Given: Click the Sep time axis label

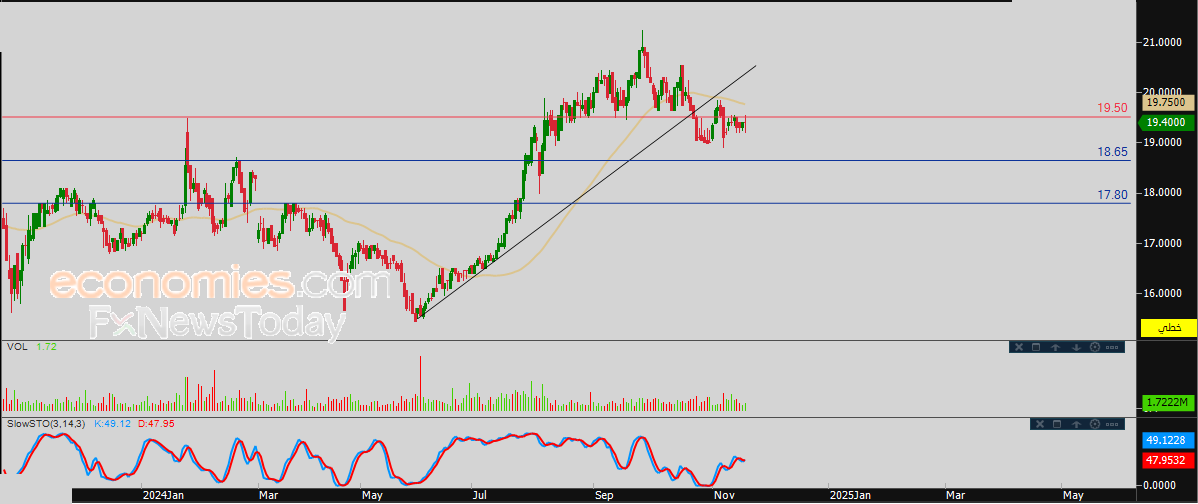Looking at the screenshot, I should 604,496.
